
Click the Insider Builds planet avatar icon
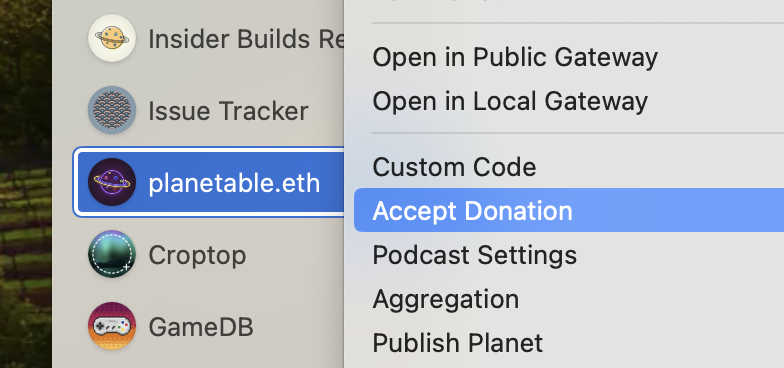point(112,38)
